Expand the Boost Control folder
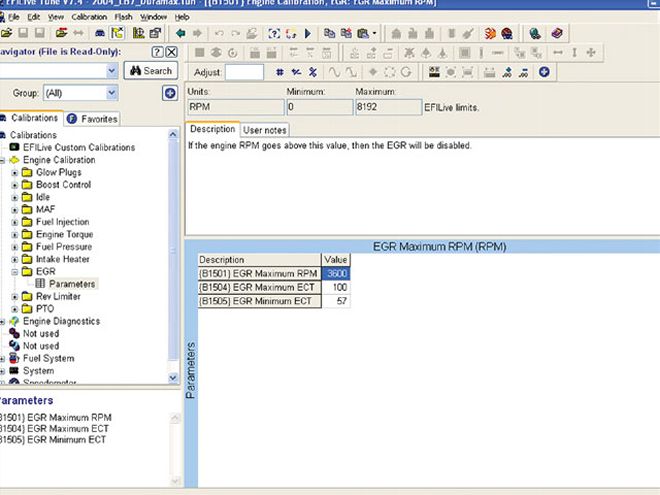Image resolution: width=660 pixels, height=495 pixels. (x=14, y=185)
